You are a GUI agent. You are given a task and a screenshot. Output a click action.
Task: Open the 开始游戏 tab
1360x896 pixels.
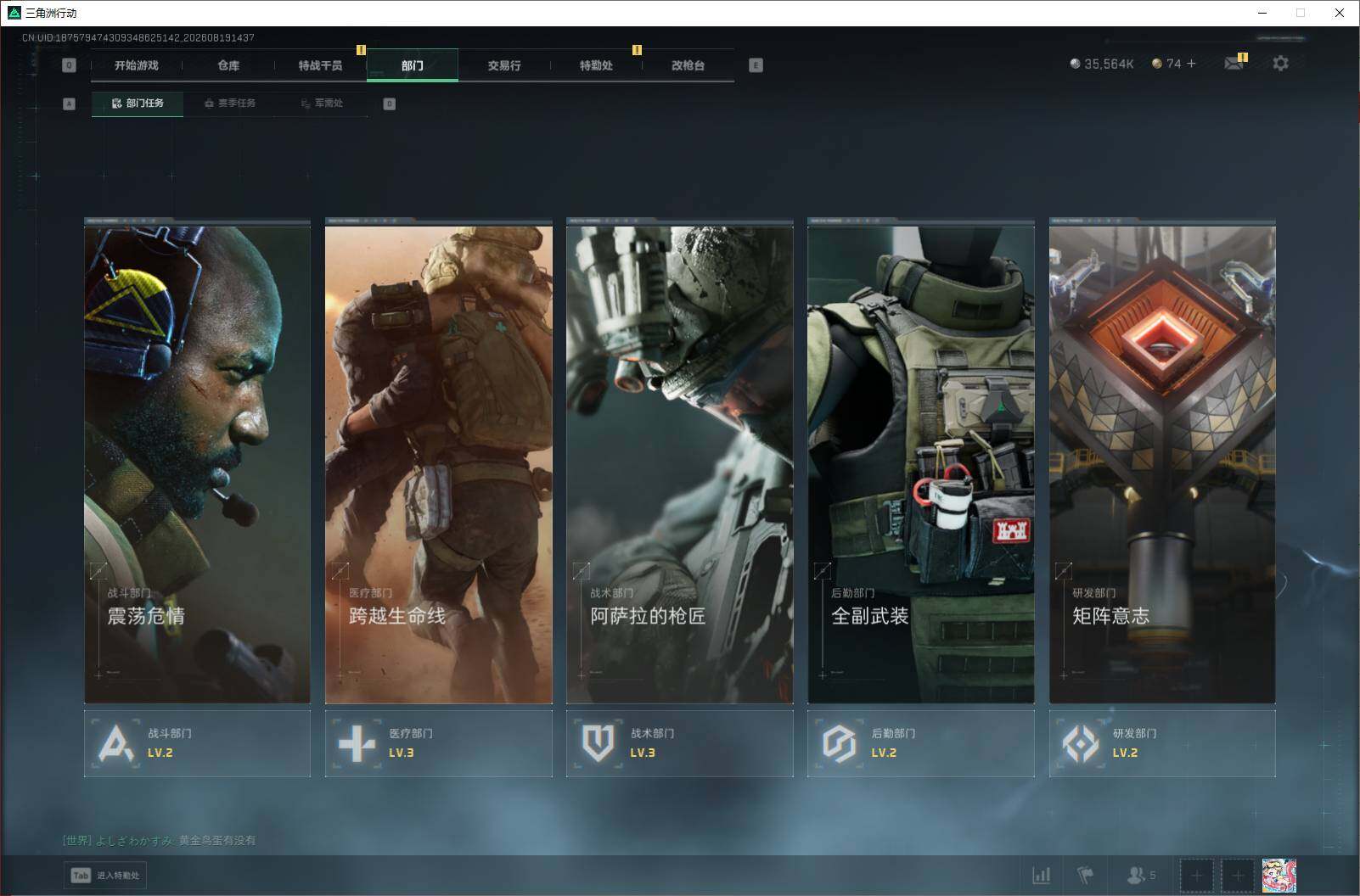pyautogui.click(x=137, y=65)
